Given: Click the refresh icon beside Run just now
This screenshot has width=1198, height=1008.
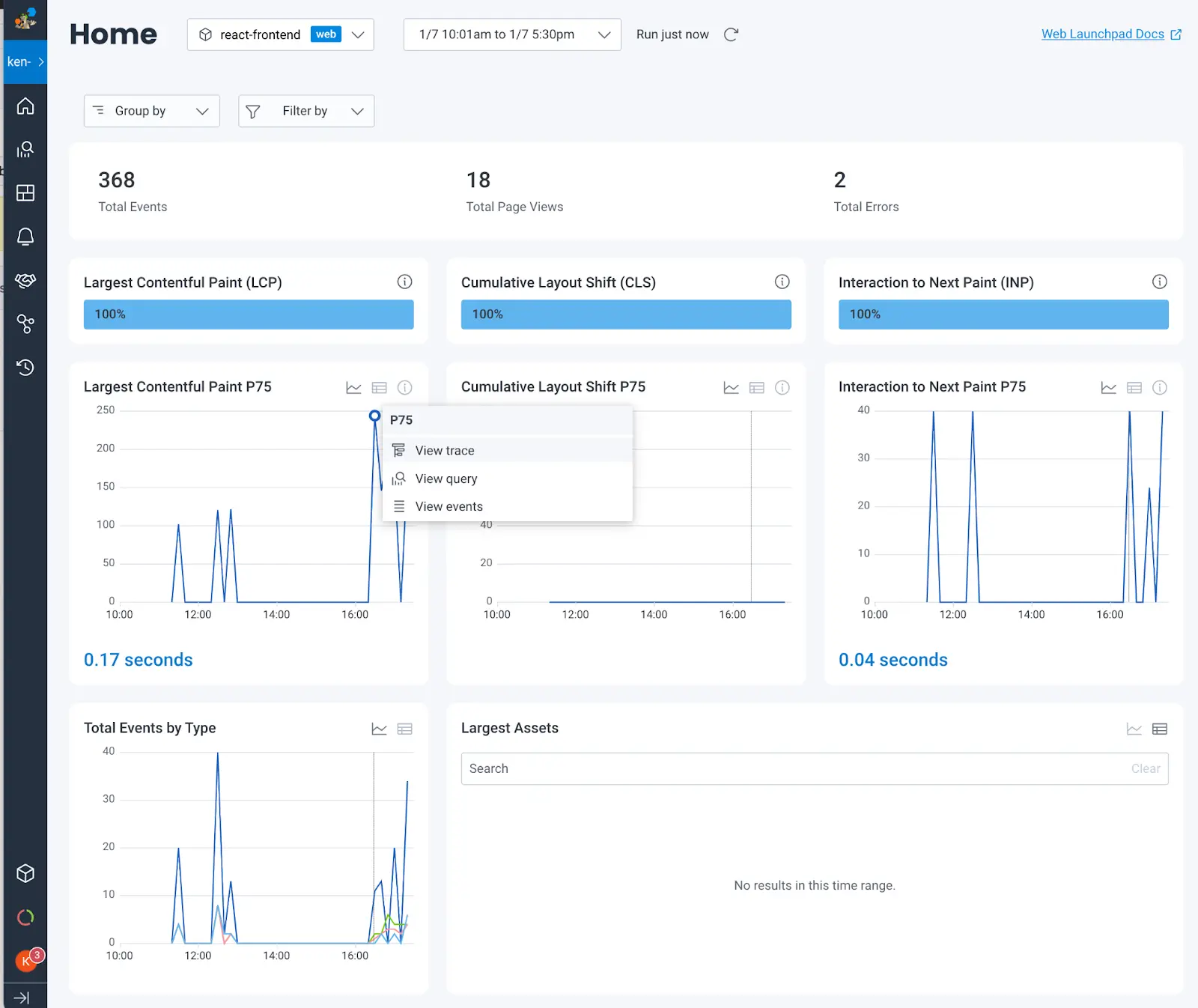Looking at the screenshot, I should click(x=732, y=34).
